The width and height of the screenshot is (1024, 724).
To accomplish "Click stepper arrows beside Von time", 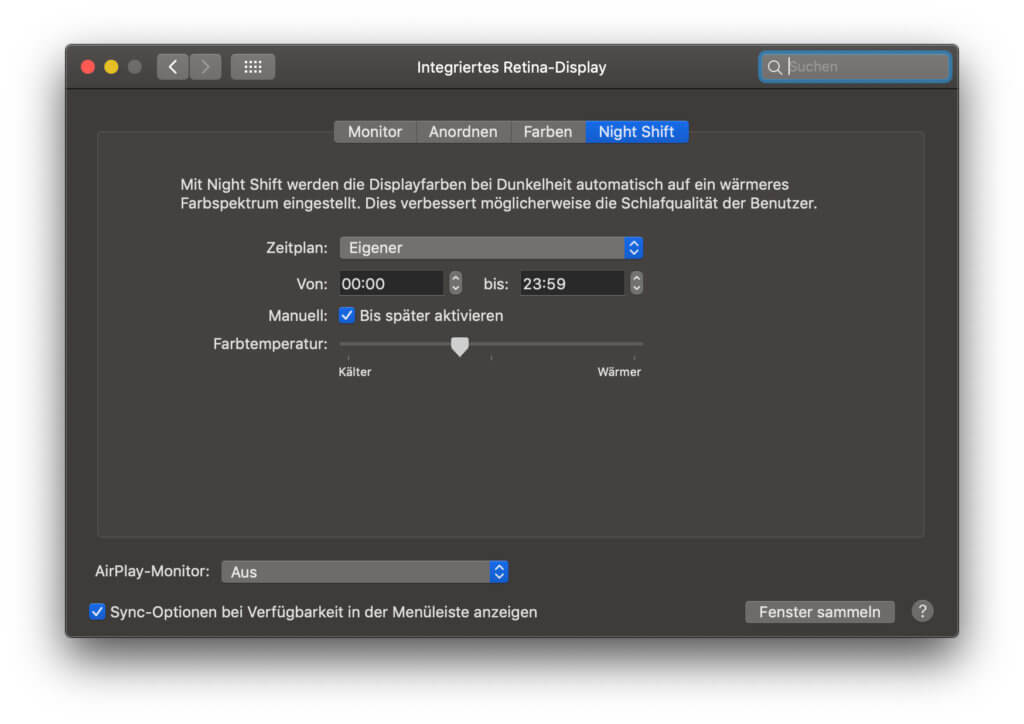I will [456, 283].
